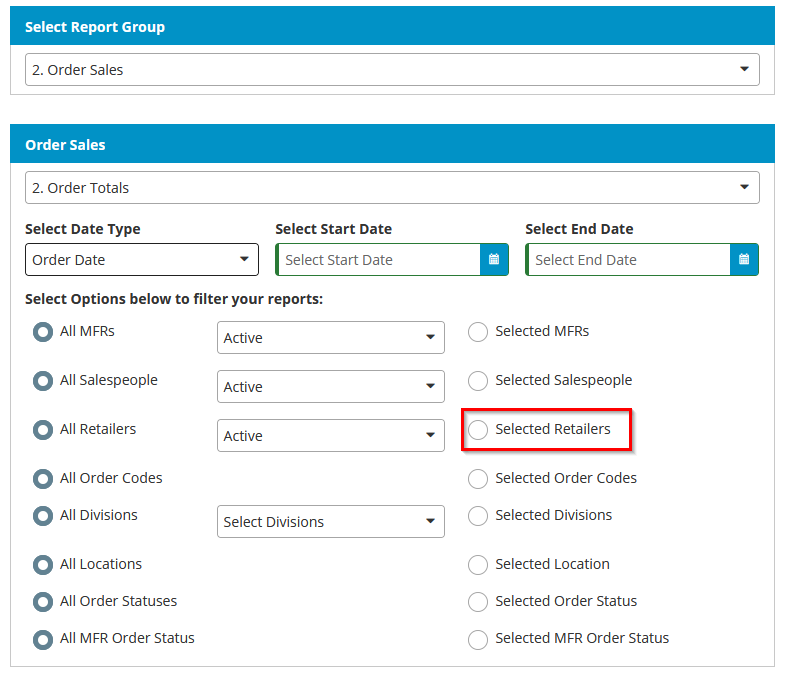Viewport: 791px width, 679px height.
Task: Expand the Order Date type dropdown
Action: [142, 260]
